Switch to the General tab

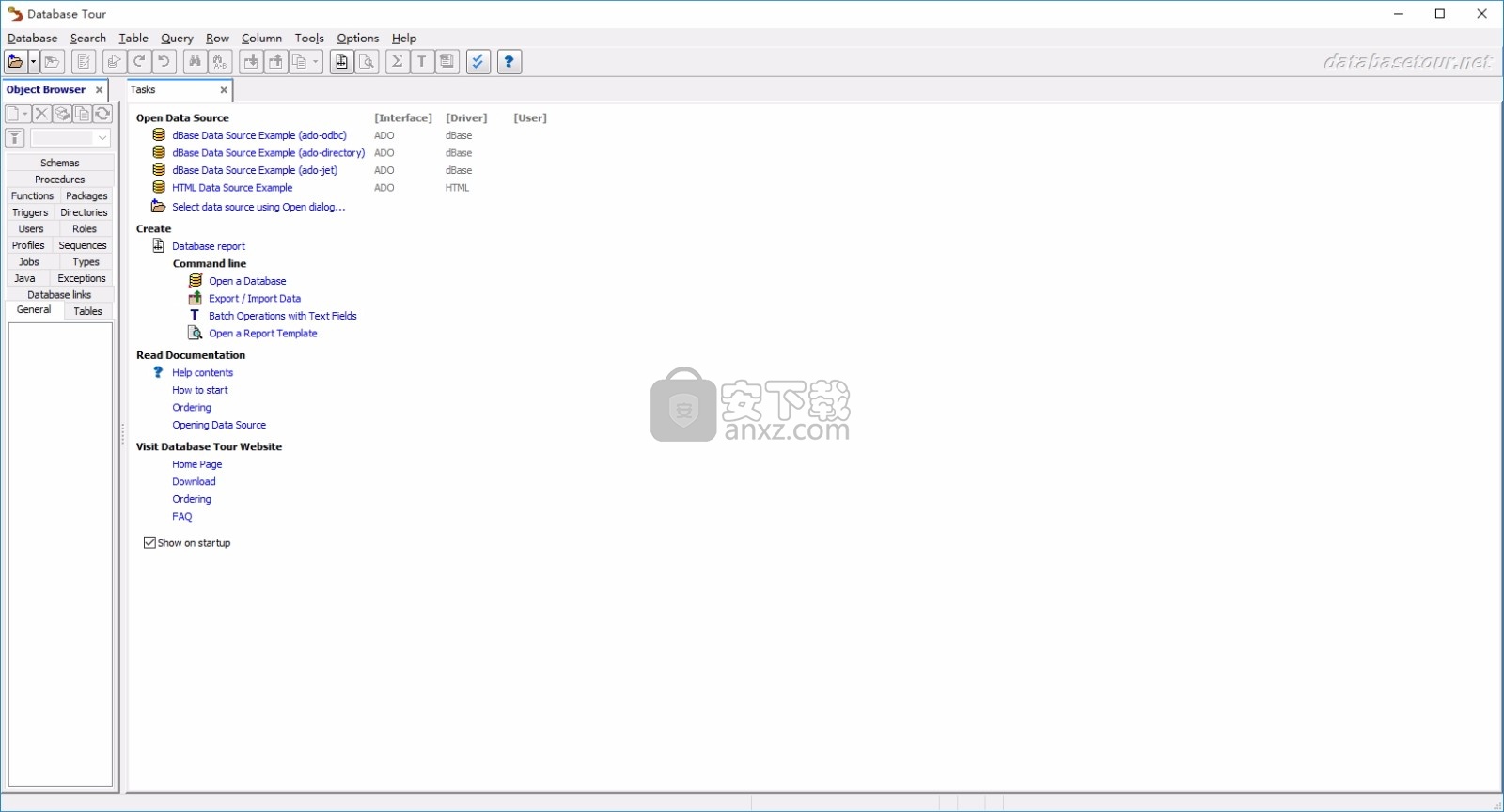point(34,310)
